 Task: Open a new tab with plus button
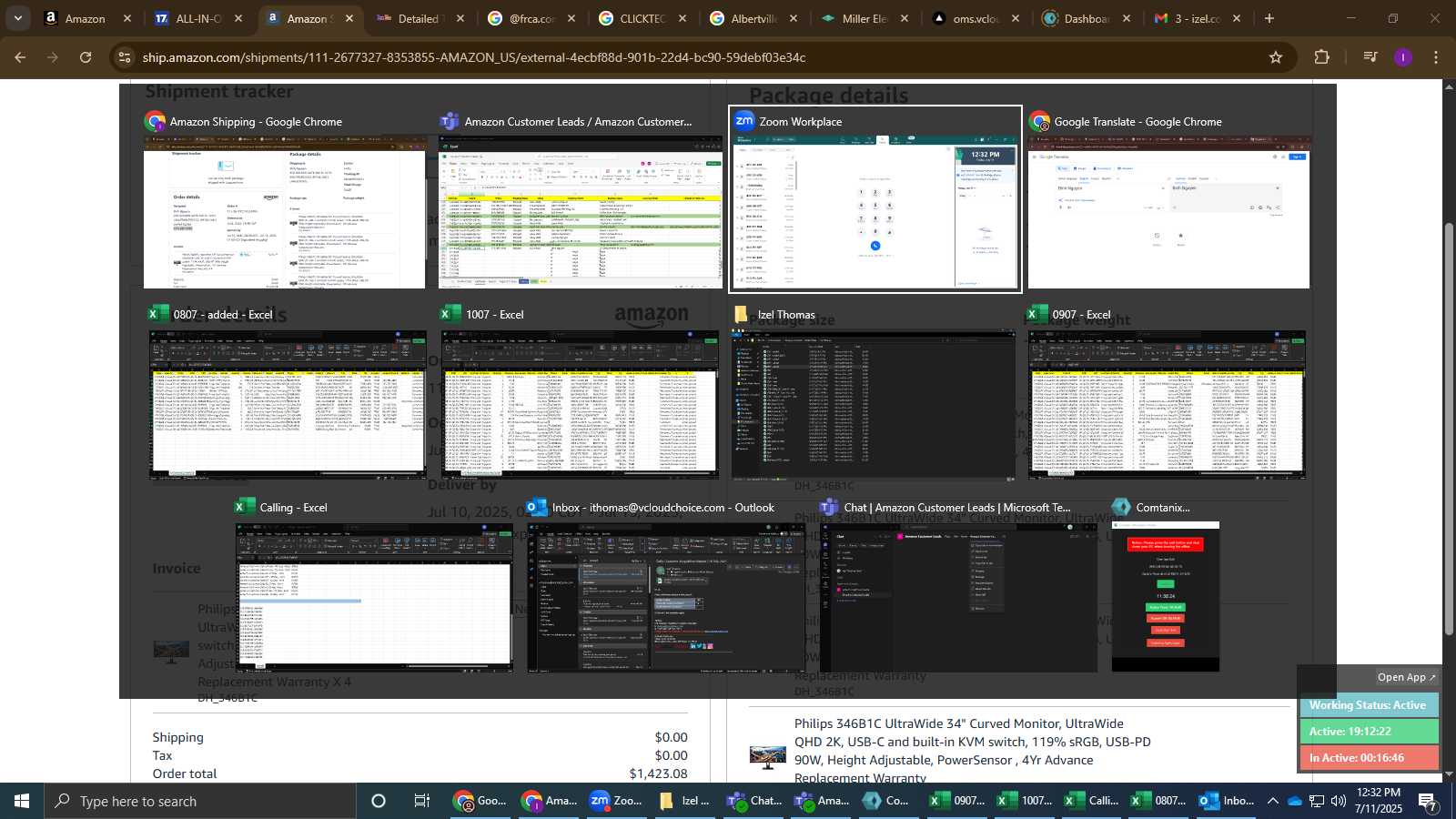pos(1269,18)
